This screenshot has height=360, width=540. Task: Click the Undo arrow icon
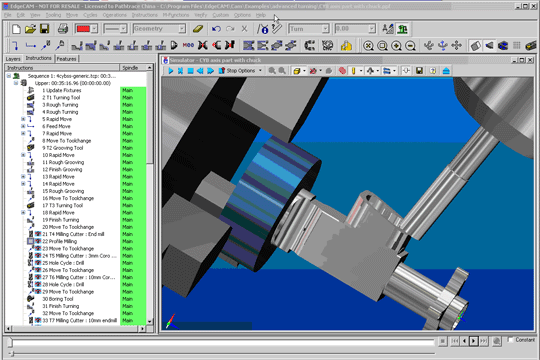pos(216,29)
